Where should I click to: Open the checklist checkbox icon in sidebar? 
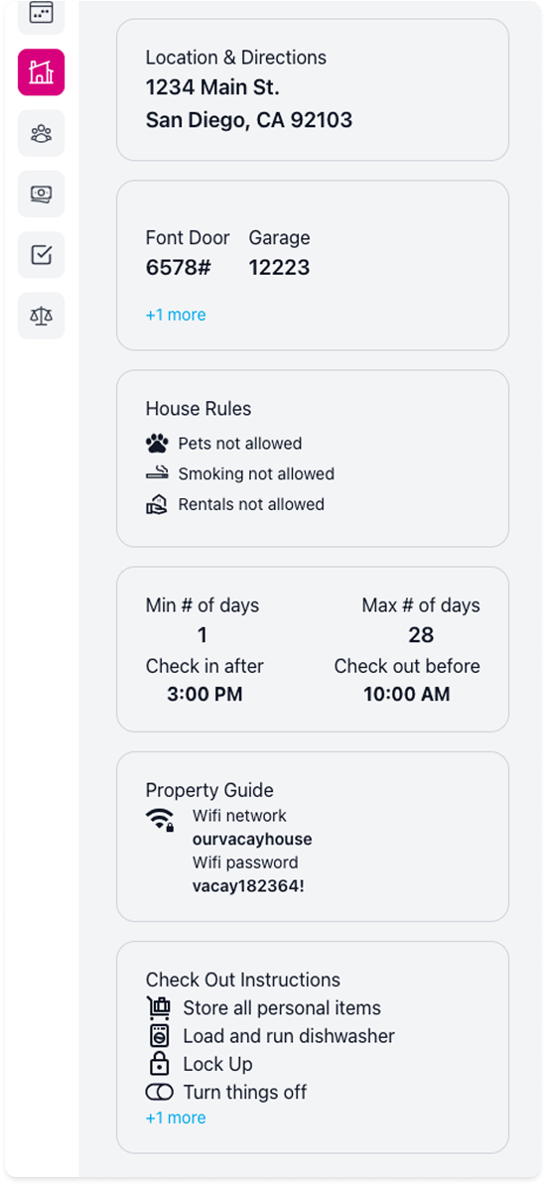pyautogui.click(x=42, y=255)
